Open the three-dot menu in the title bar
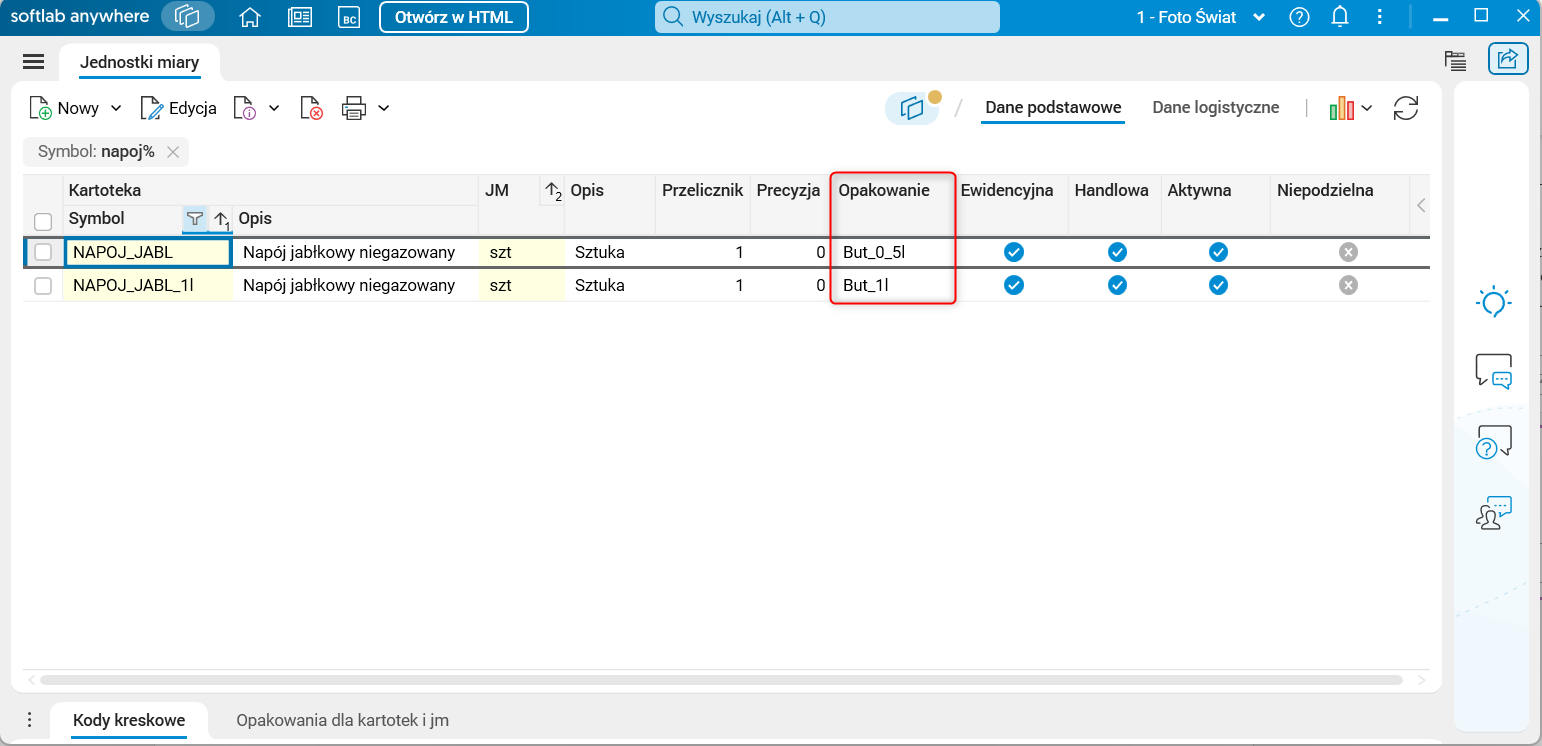 coord(1381,17)
